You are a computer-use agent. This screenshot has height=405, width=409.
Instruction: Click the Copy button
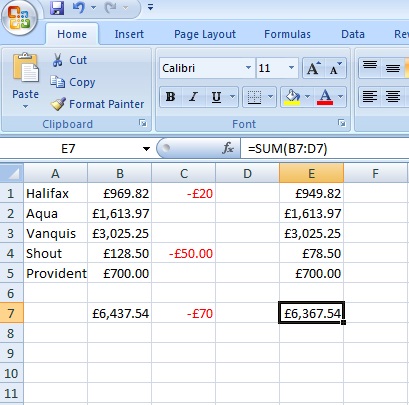pos(73,82)
